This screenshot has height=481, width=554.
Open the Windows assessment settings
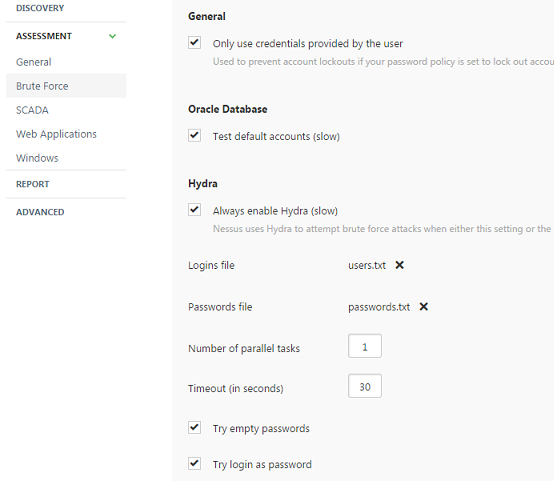tap(37, 158)
